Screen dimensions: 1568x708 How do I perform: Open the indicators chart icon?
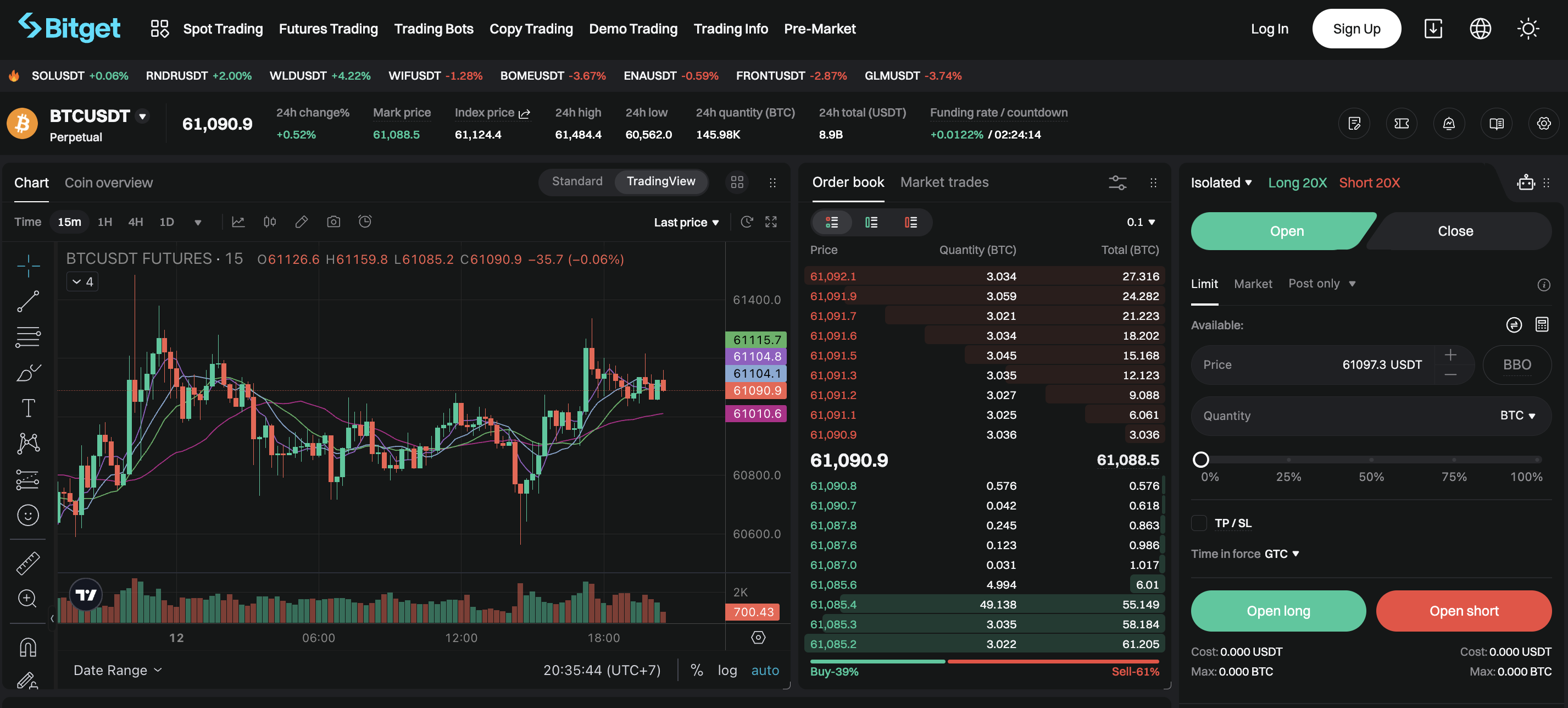click(x=238, y=222)
